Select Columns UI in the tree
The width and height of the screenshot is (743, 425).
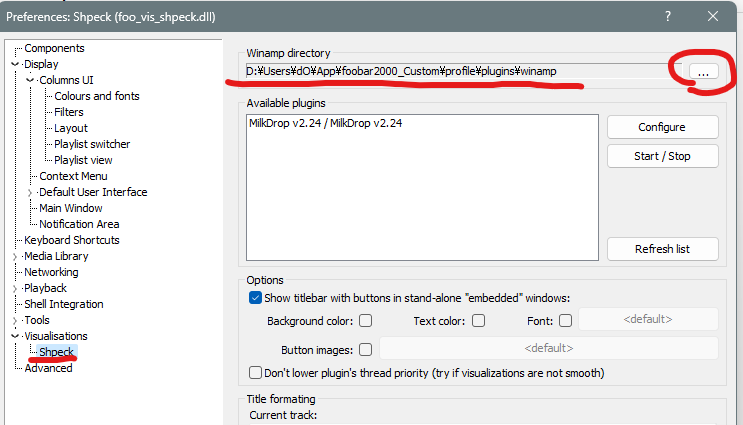click(x=66, y=80)
